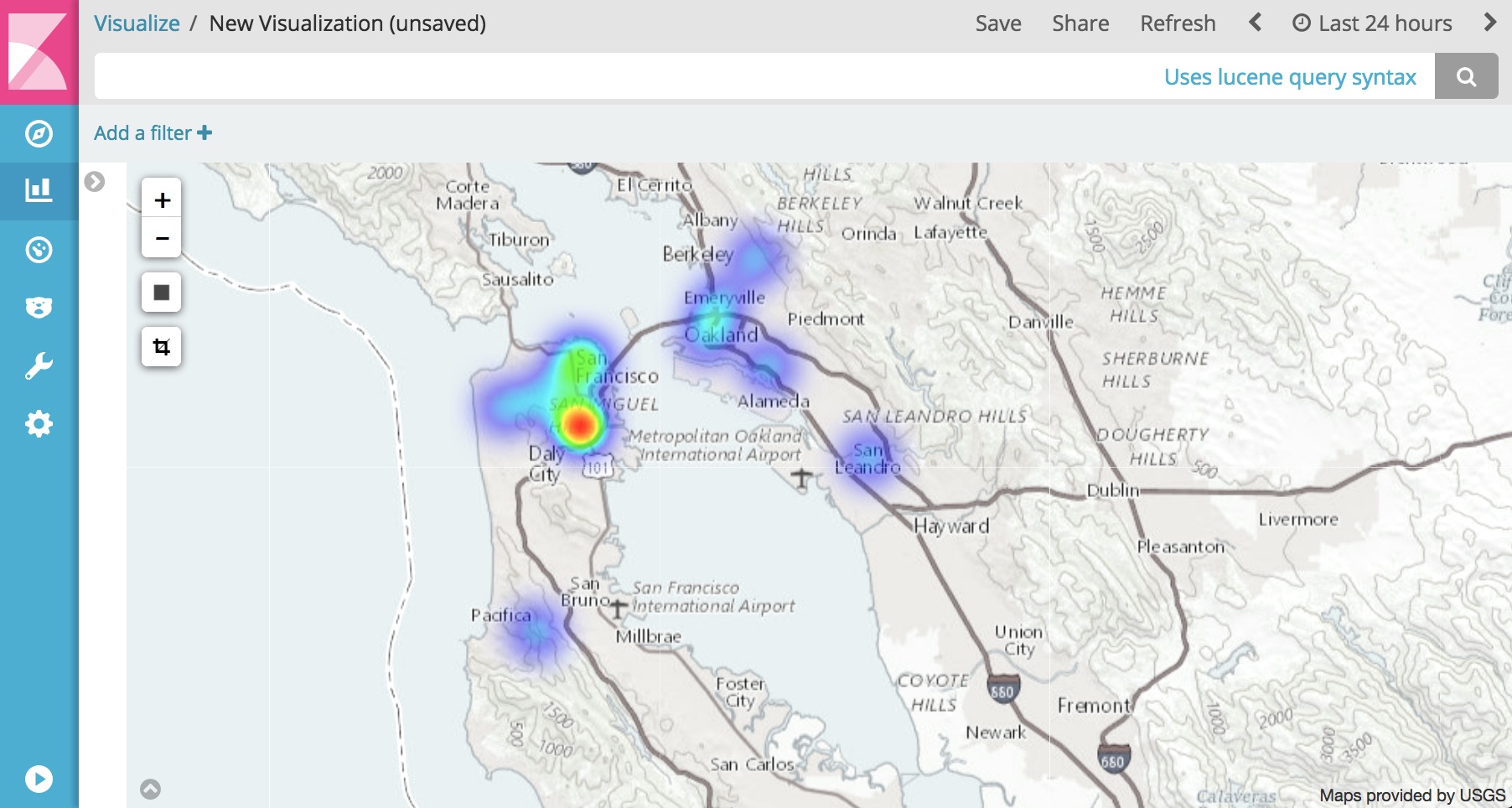Zoom in on the map

click(162, 199)
